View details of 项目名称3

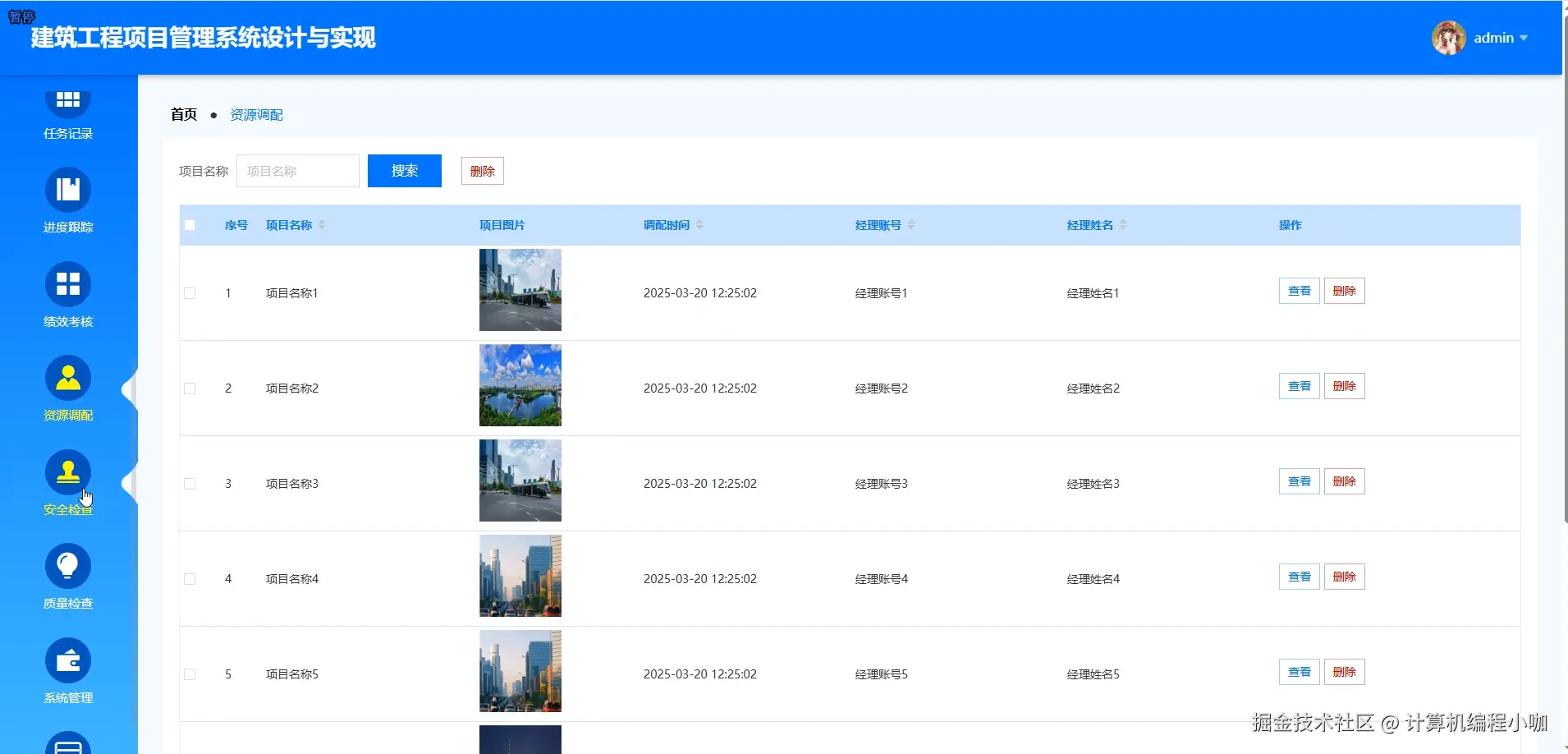click(x=1300, y=481)
